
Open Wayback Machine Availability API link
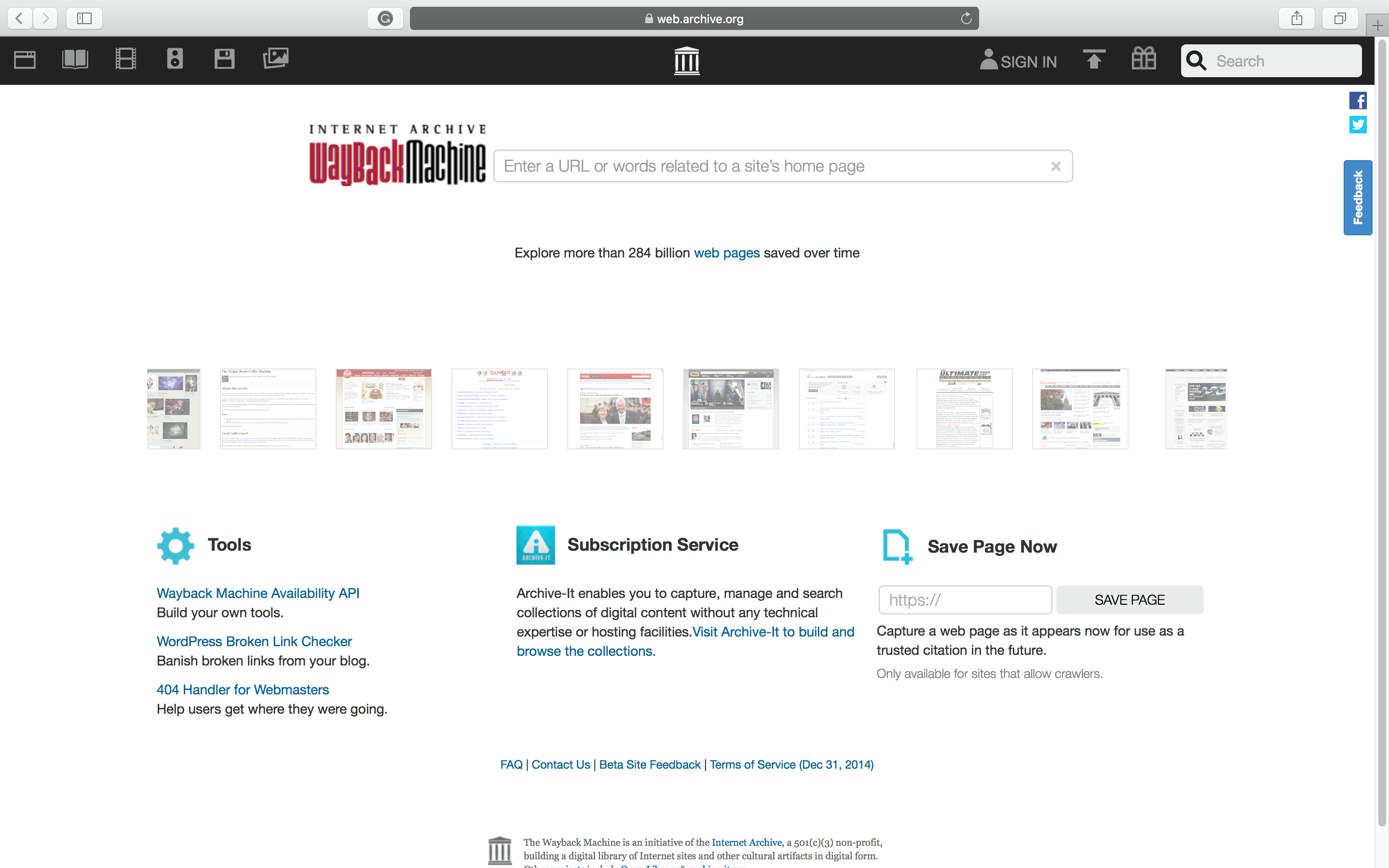[258, 593]
